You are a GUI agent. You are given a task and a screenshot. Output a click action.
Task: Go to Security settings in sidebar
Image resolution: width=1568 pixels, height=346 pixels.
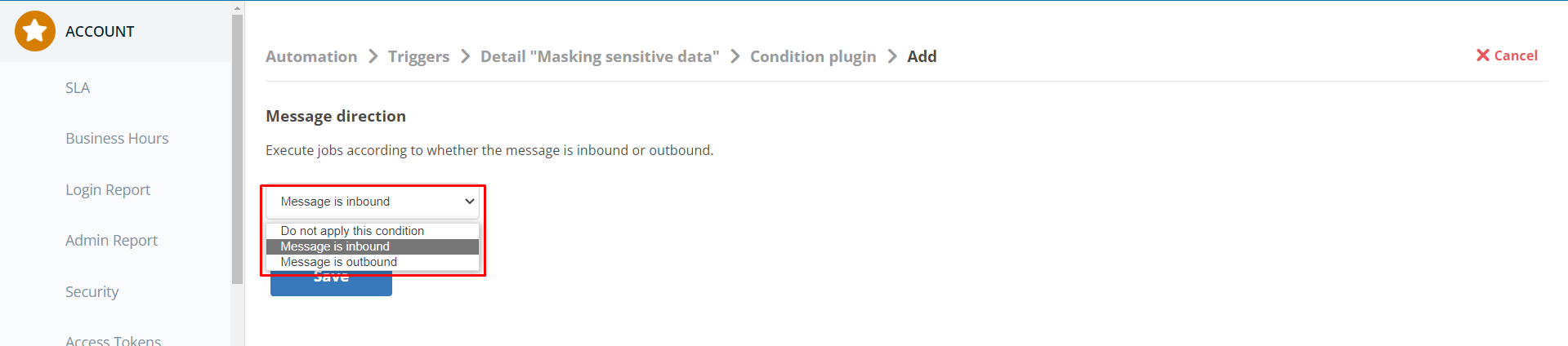point(92,292)
